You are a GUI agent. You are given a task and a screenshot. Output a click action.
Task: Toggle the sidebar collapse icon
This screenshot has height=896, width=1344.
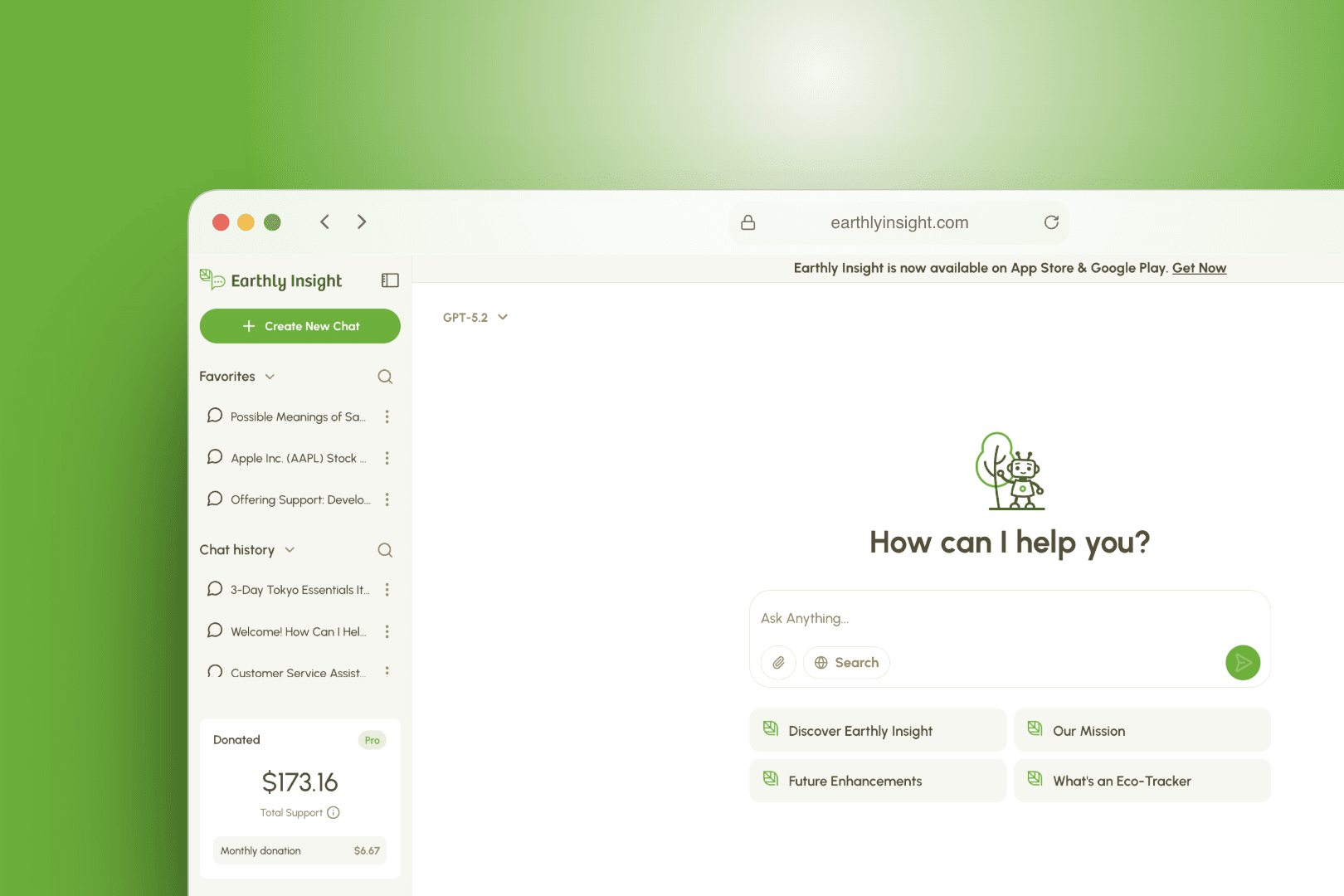[x=390, y=280]
